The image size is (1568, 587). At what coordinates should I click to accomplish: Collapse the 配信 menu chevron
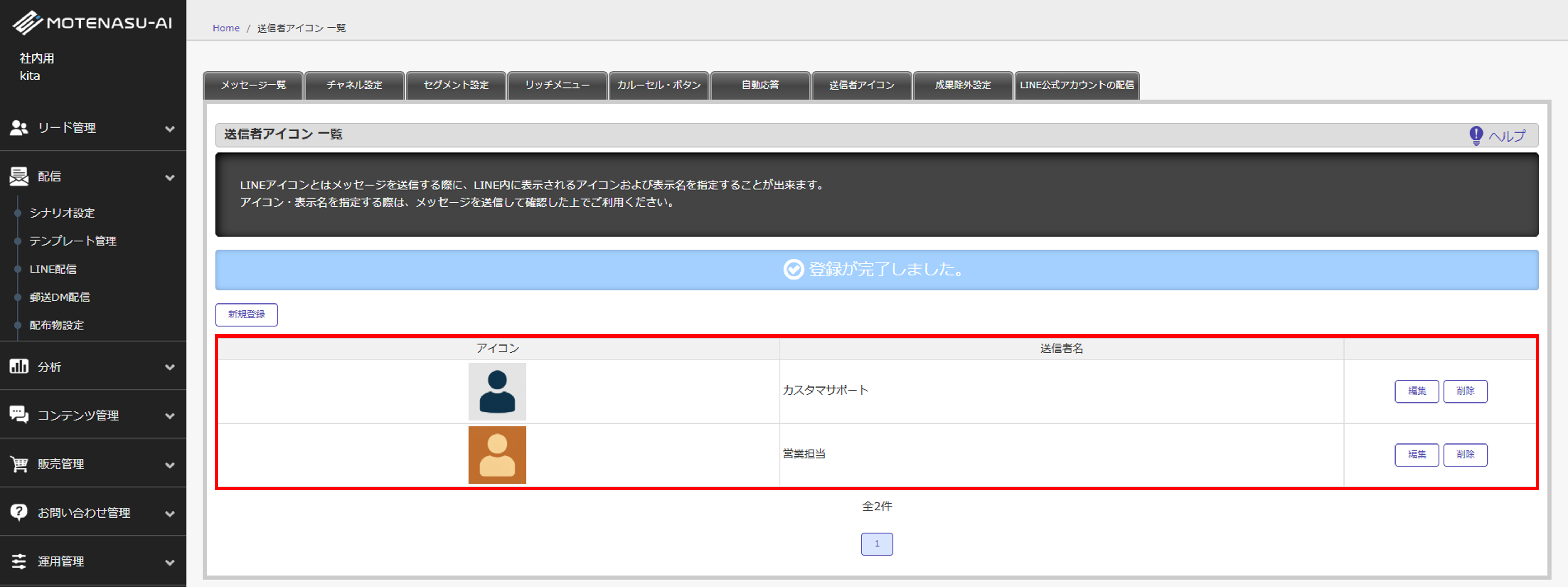(170, 177)
